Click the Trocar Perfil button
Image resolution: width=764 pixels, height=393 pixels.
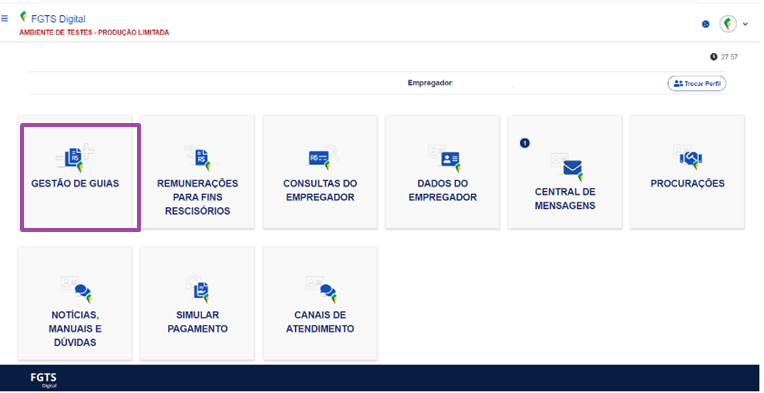tap(697, 83)
